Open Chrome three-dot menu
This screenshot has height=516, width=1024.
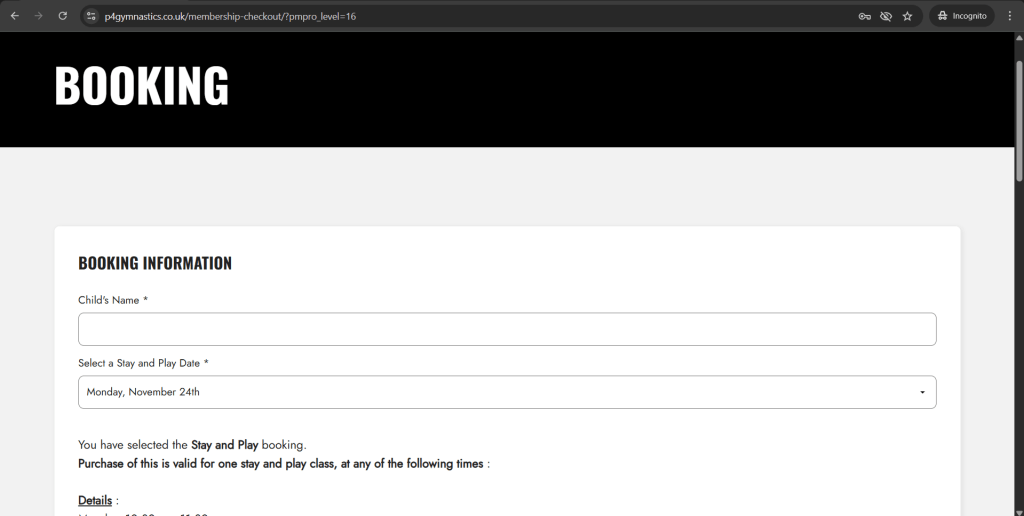tap(1009, 16)
